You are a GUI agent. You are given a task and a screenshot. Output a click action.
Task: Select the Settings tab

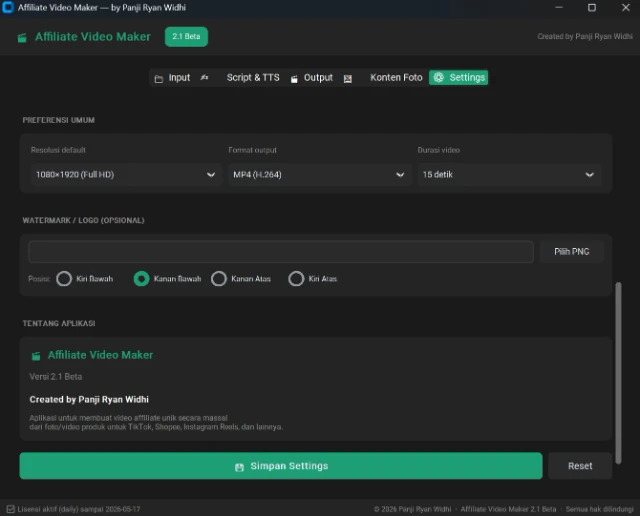(458, 78)
